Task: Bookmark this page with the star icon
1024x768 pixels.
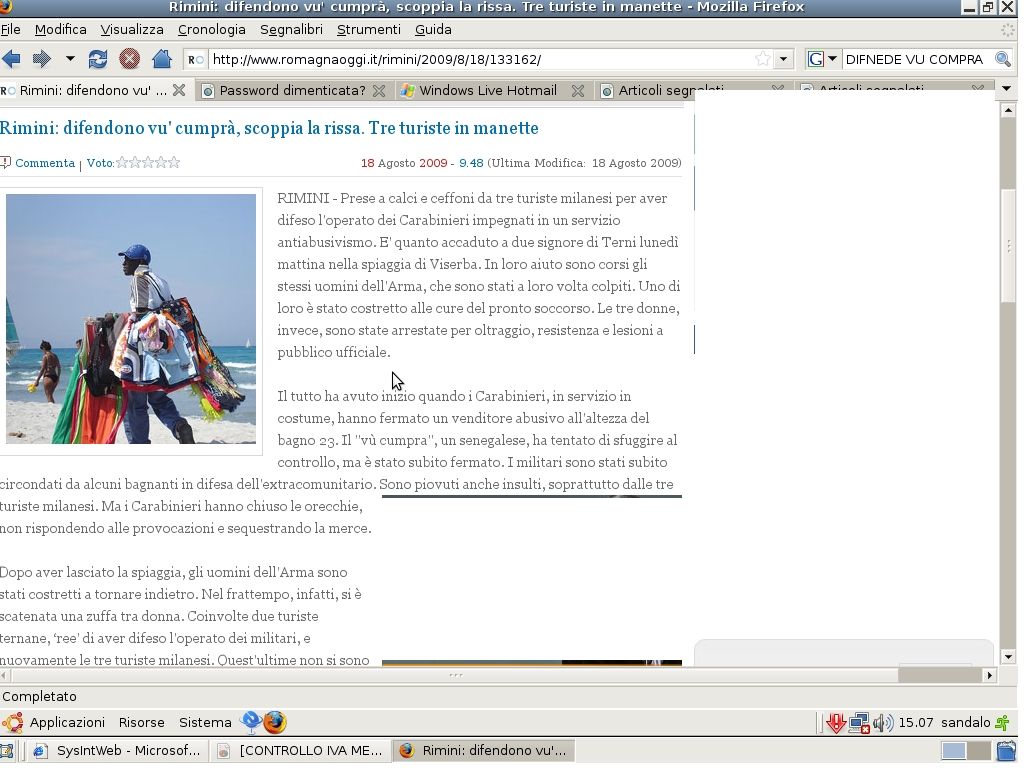Action: point(763,59)
